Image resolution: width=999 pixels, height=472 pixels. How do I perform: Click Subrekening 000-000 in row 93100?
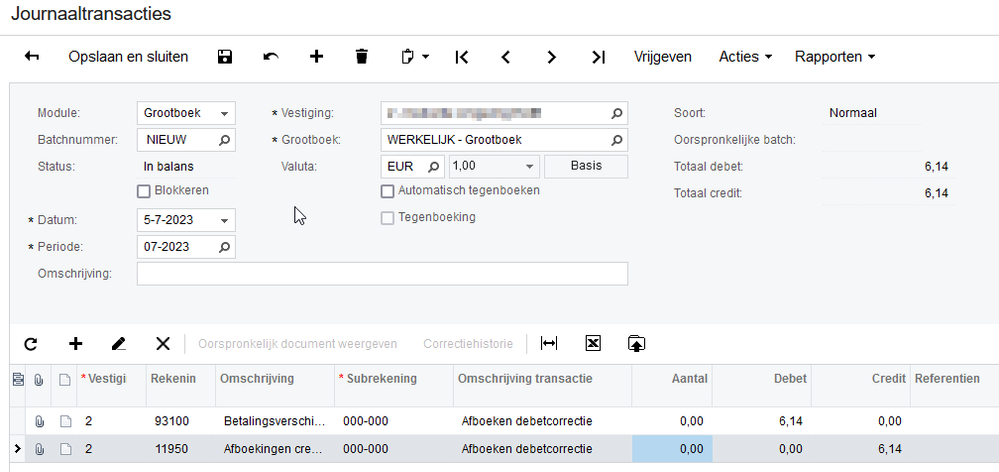[394, 421]
